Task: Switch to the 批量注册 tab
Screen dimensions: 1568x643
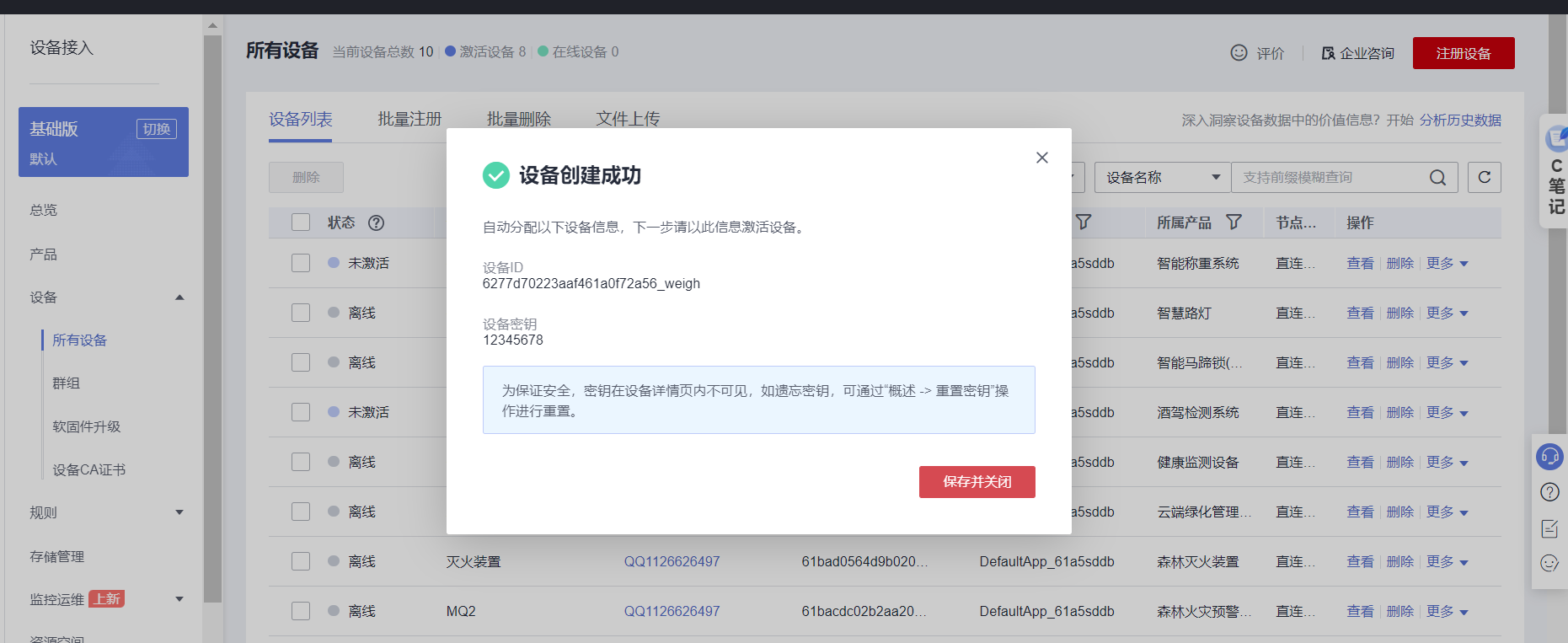Action: (409, 120)
